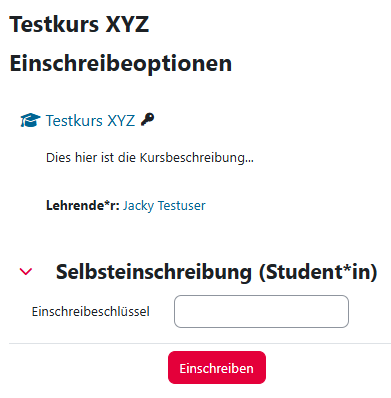The image size is (391, 398).
Task: Select the mortarboard icon before the course name
Action: [x=30, y=120]
